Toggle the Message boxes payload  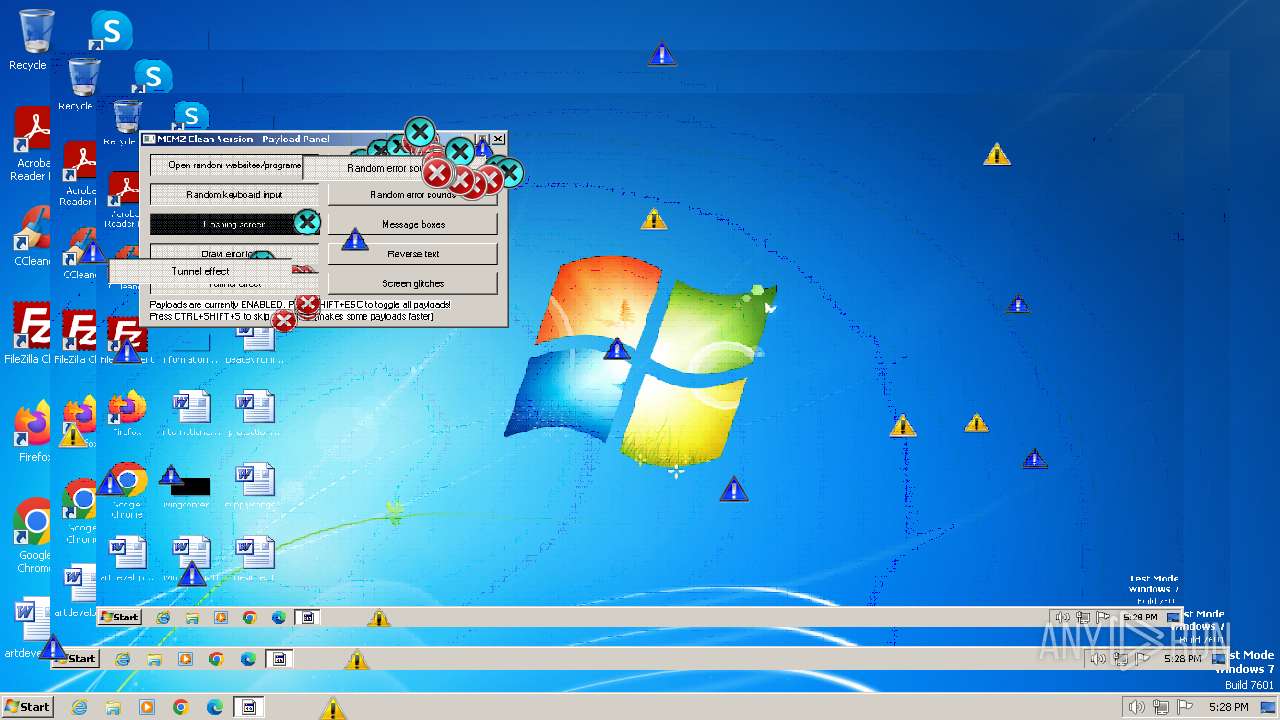(413, 224)
